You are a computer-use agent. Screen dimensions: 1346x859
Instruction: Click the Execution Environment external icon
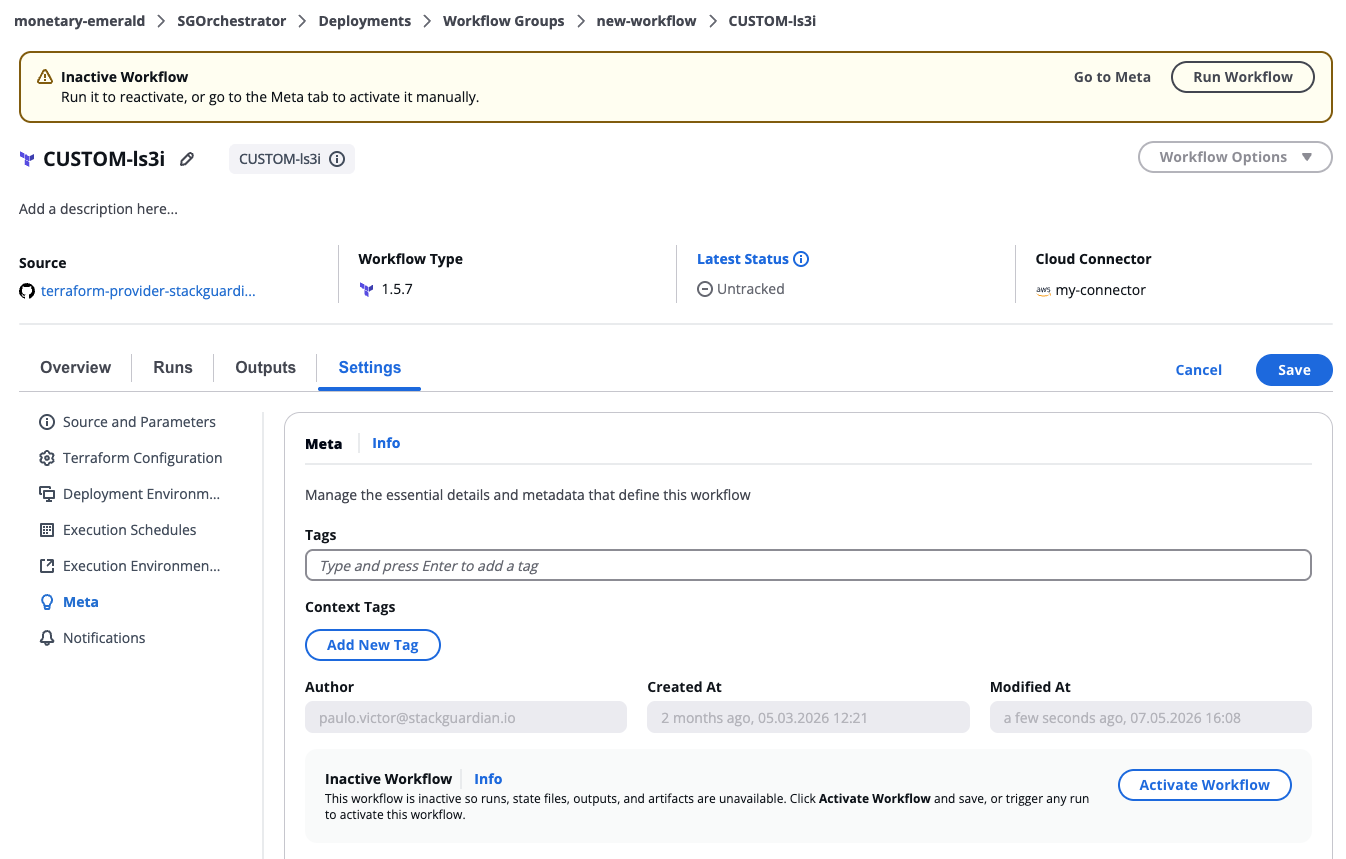click(x=47, y=566)
